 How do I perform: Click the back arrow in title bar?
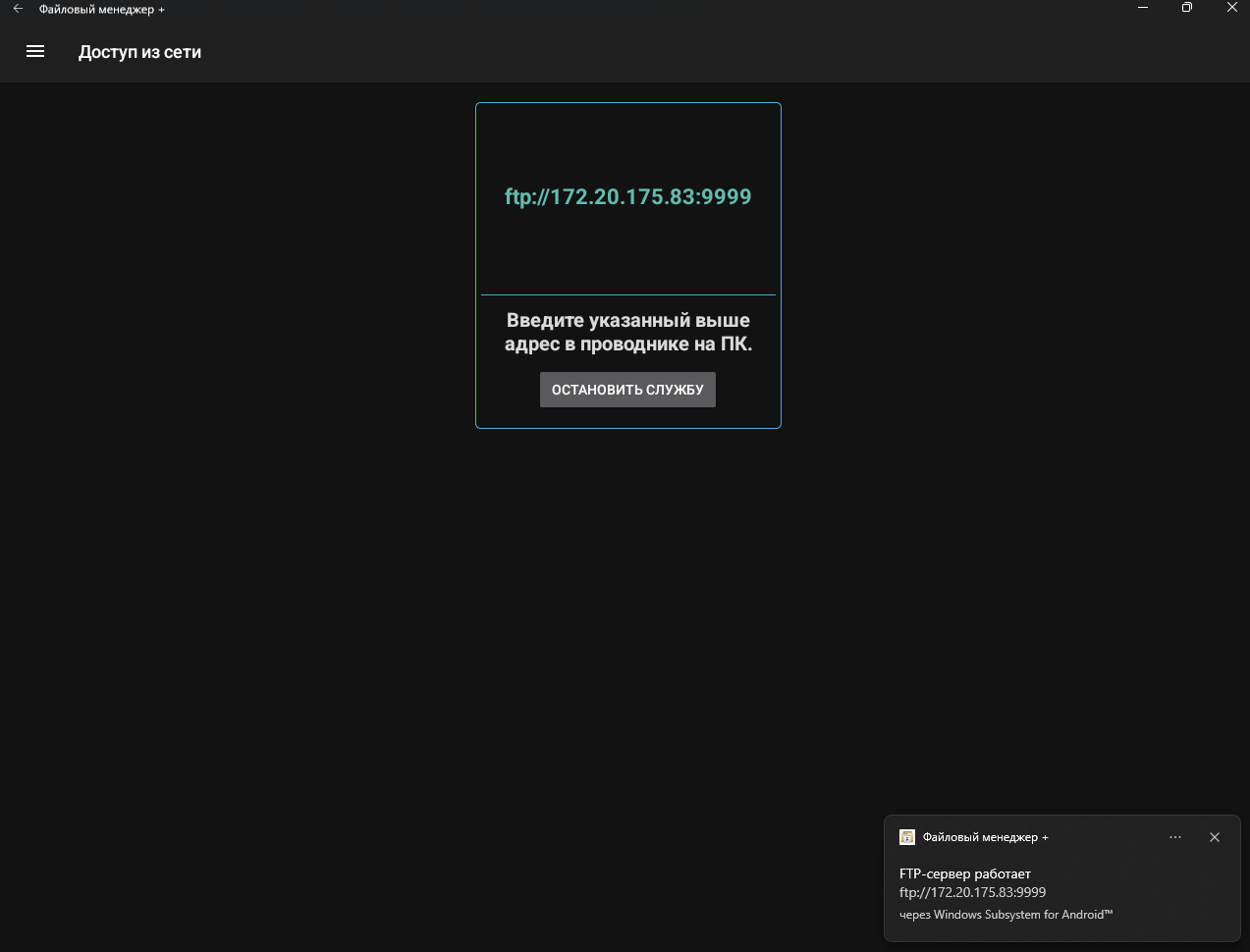pos(18,9)
